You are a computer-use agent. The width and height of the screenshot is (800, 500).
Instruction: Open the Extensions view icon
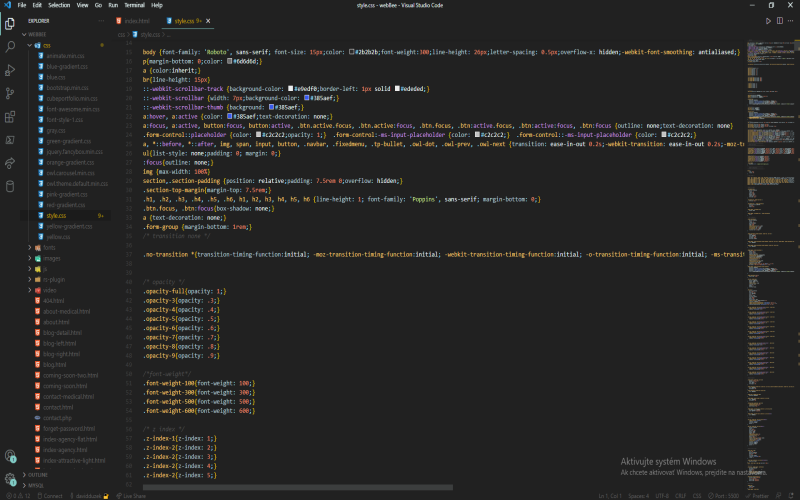(x=10, y=117)
